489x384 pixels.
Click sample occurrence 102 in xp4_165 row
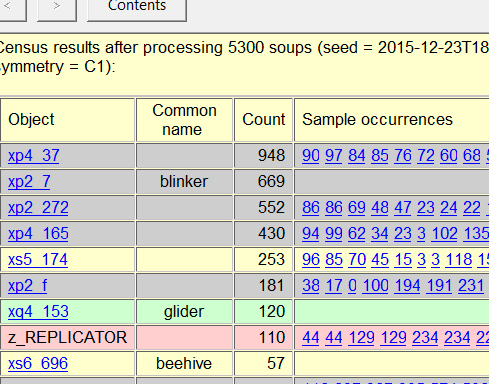pyautogui.click(x=444, y=234)
